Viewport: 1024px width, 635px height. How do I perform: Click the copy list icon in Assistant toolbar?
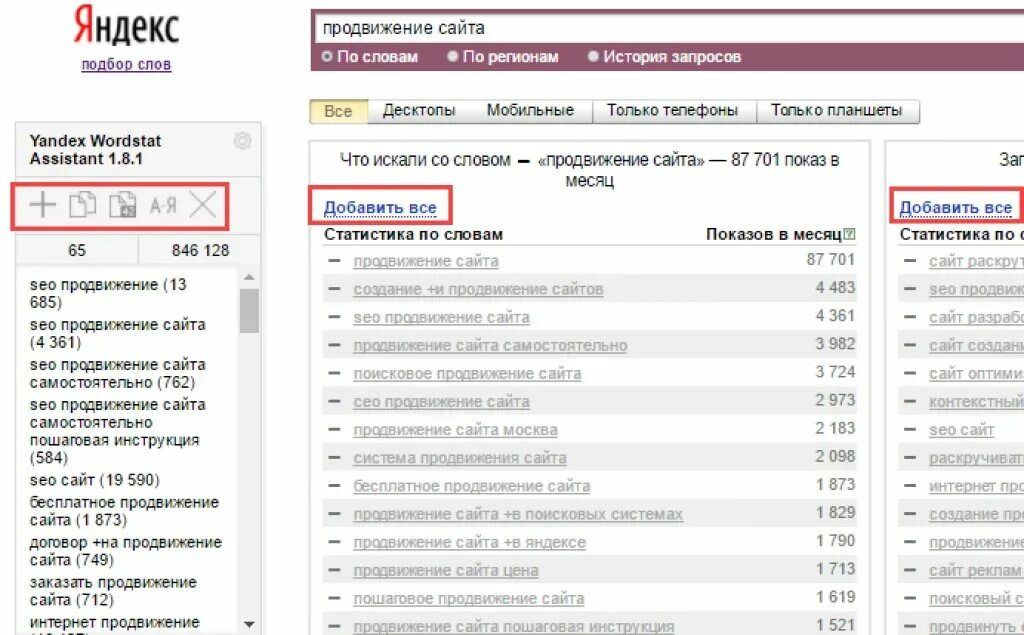point(83,205)
